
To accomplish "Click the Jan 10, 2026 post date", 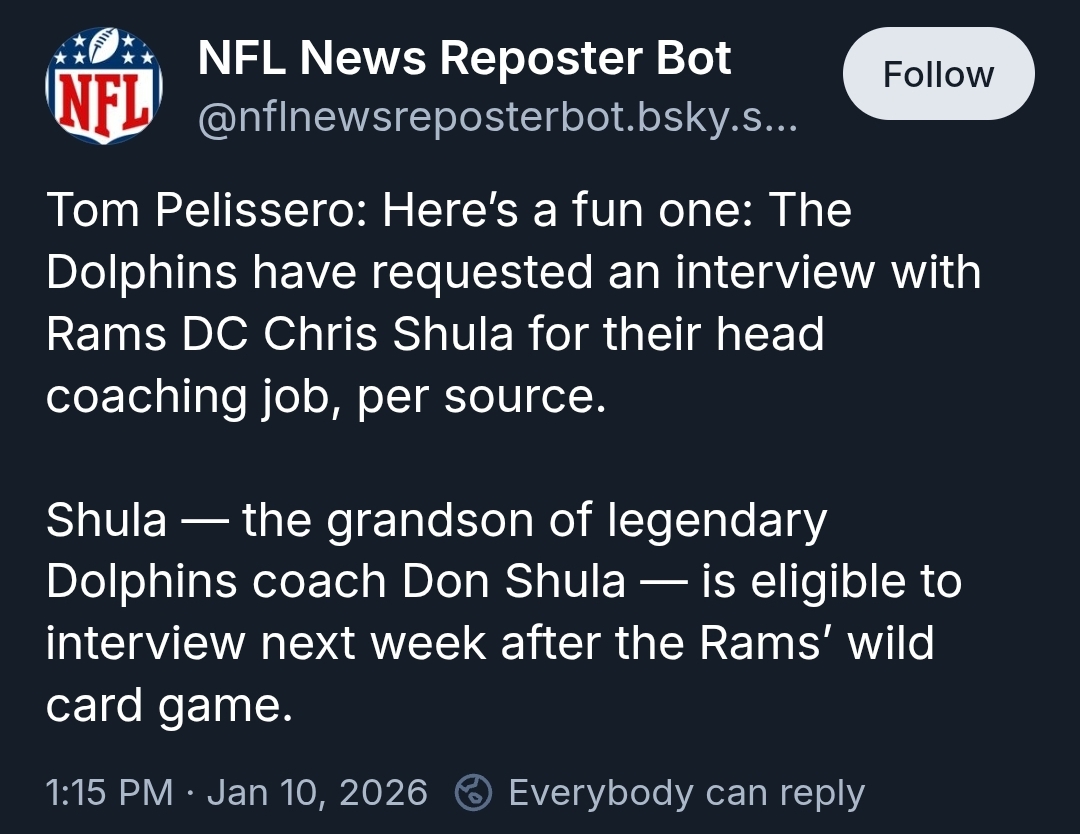I will tap(318, 792).
